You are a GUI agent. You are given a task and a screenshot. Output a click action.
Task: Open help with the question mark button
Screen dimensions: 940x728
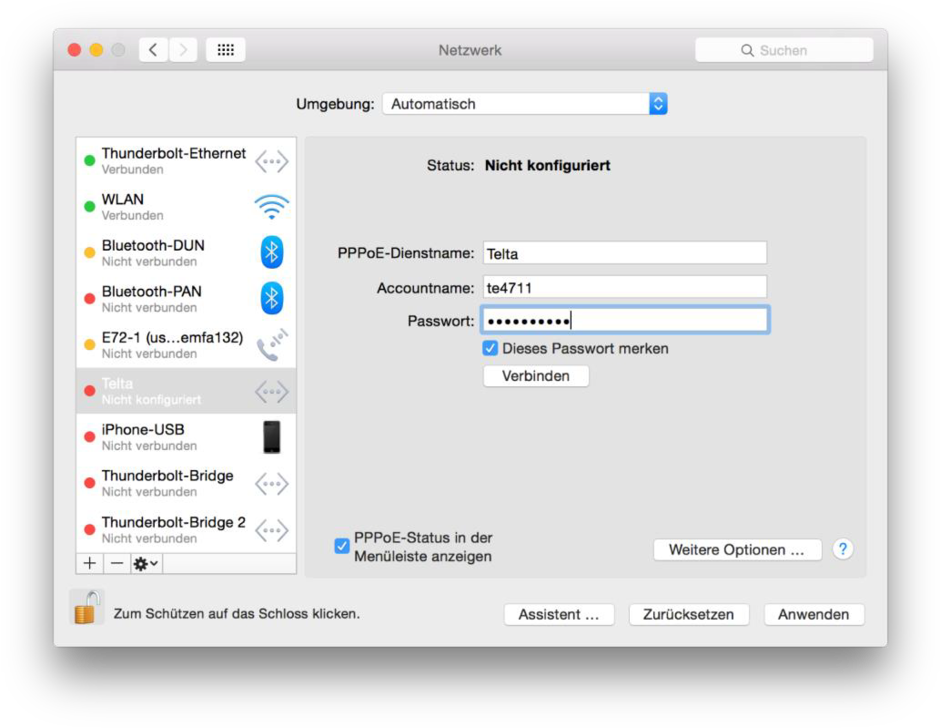(x=843, y=549)
